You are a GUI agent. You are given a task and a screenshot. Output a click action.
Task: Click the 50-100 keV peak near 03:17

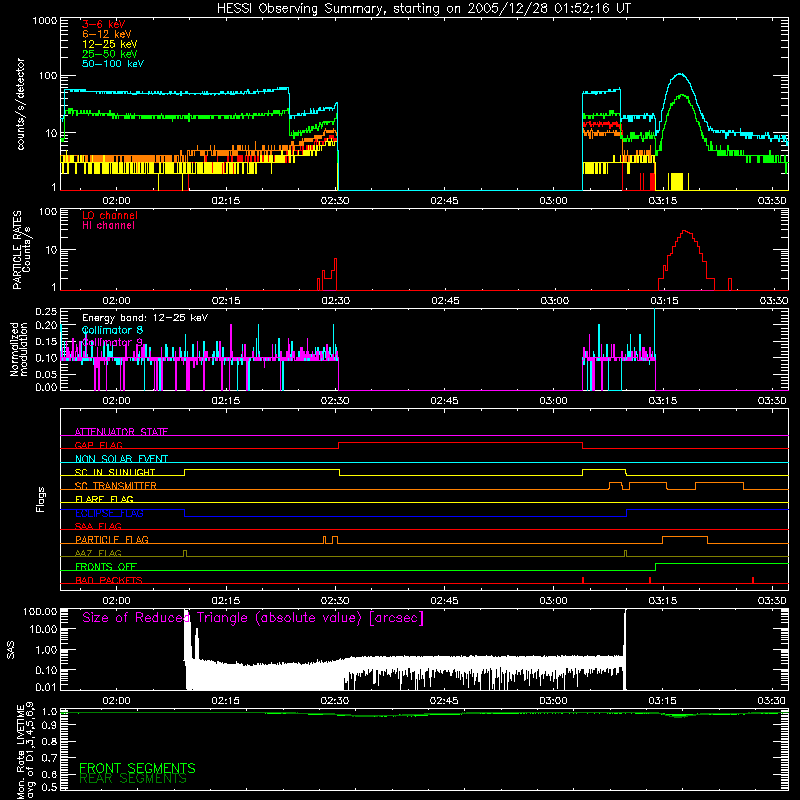click(679, 74)
